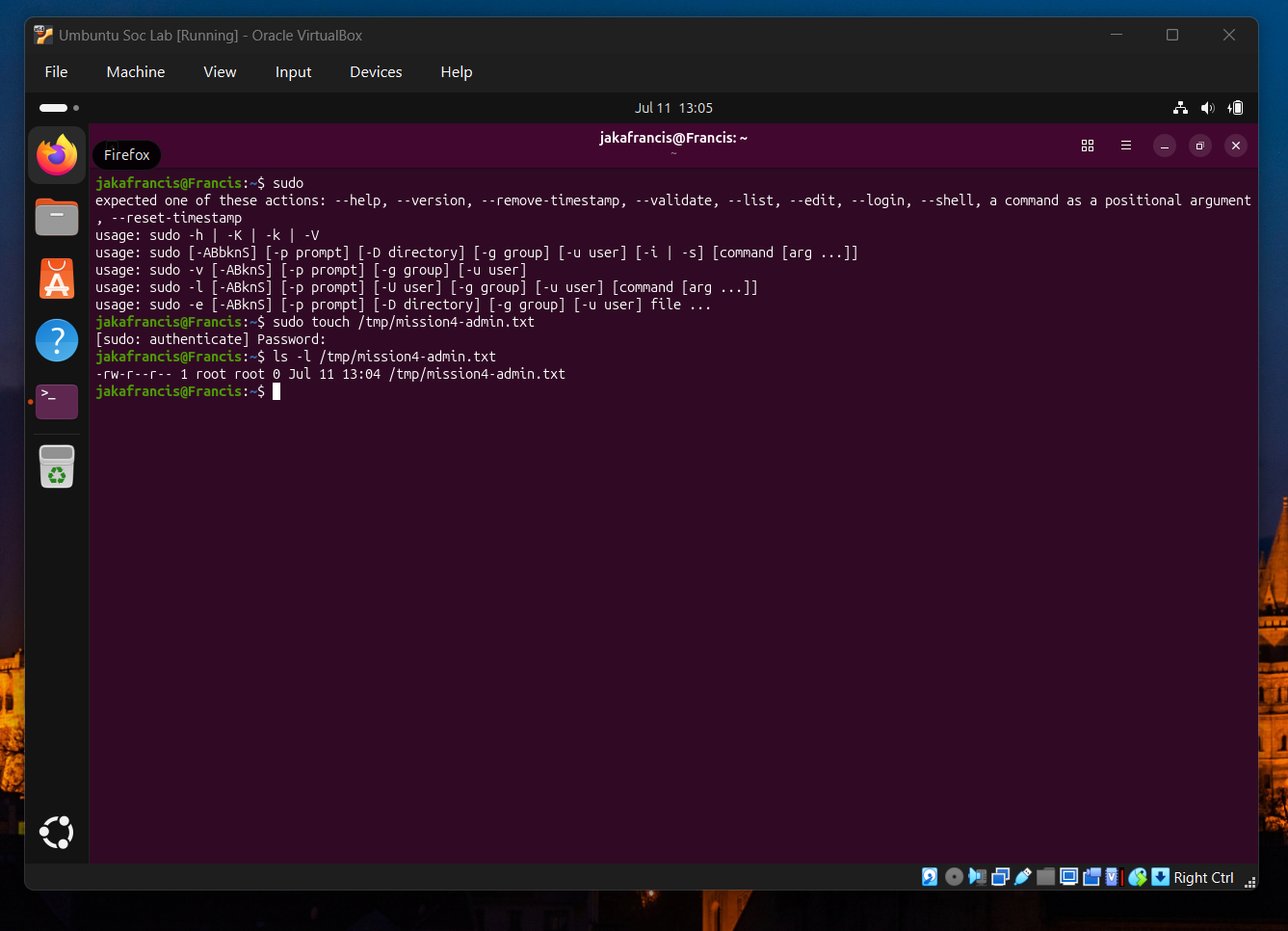
Task: Click the shared folders status icon
Action: click(1046, 877)
